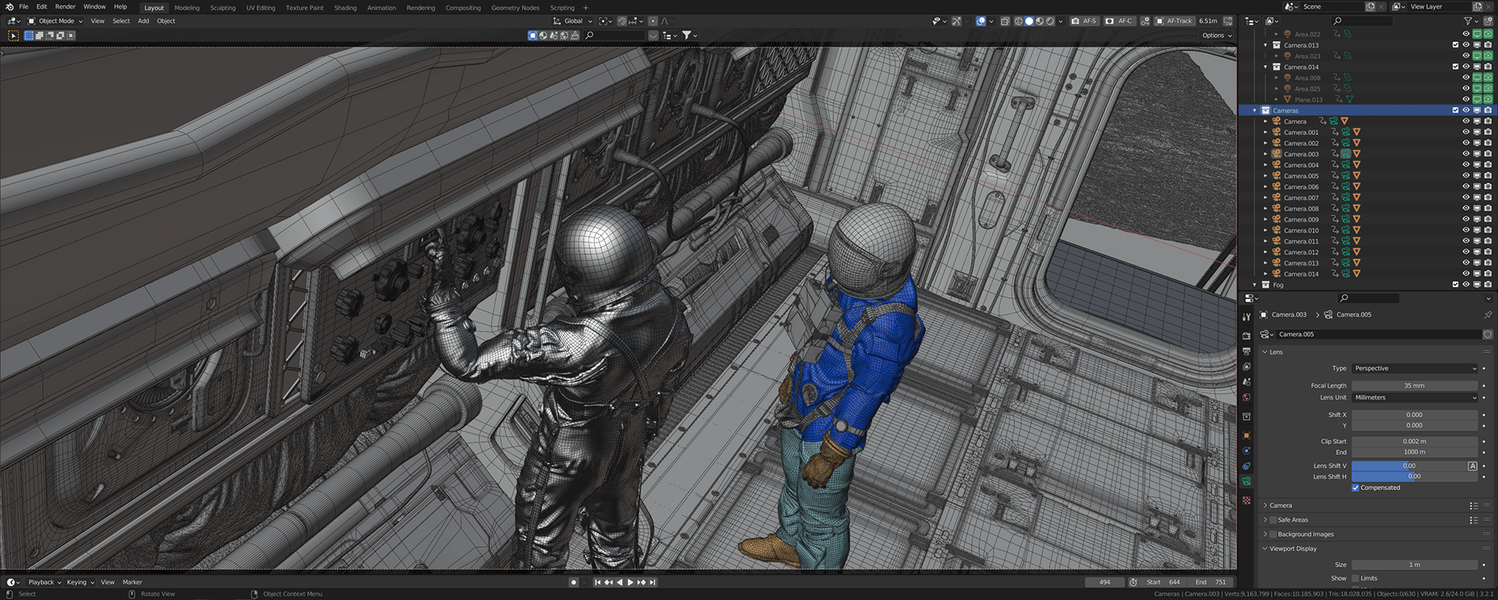This screenshot has width=1498, height=600.
Task: Click the outliner filter funnel icon
Action: tap(1469, 21)
